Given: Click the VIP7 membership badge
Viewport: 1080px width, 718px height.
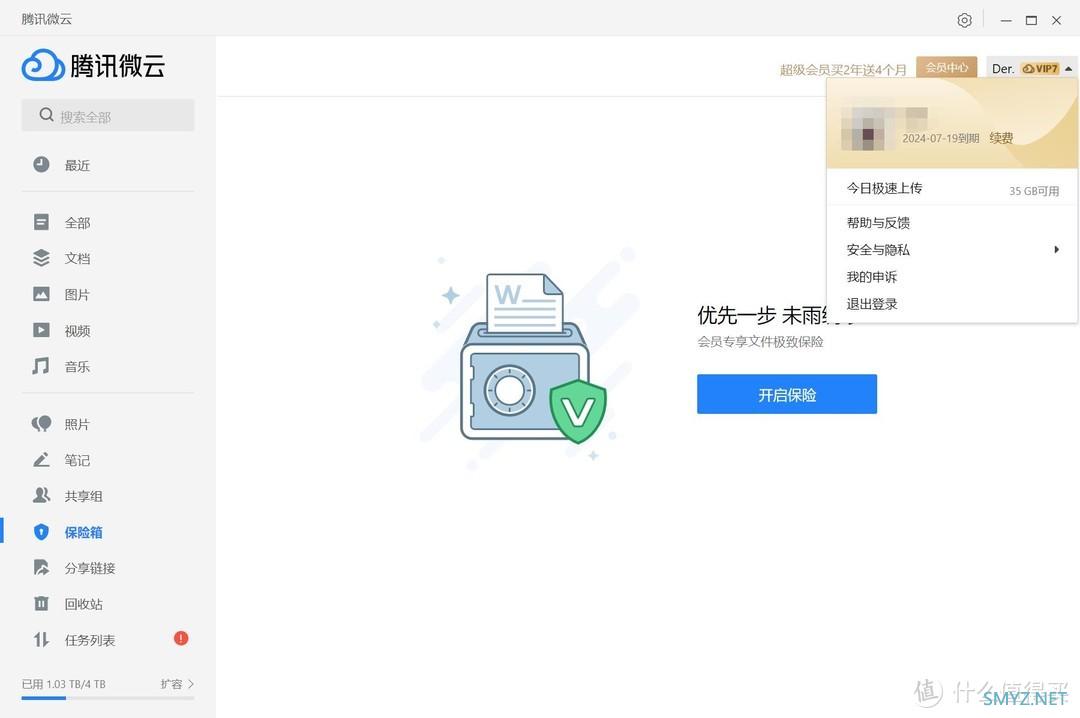Looking at the screenshot, I should [x=1040, y=69].
